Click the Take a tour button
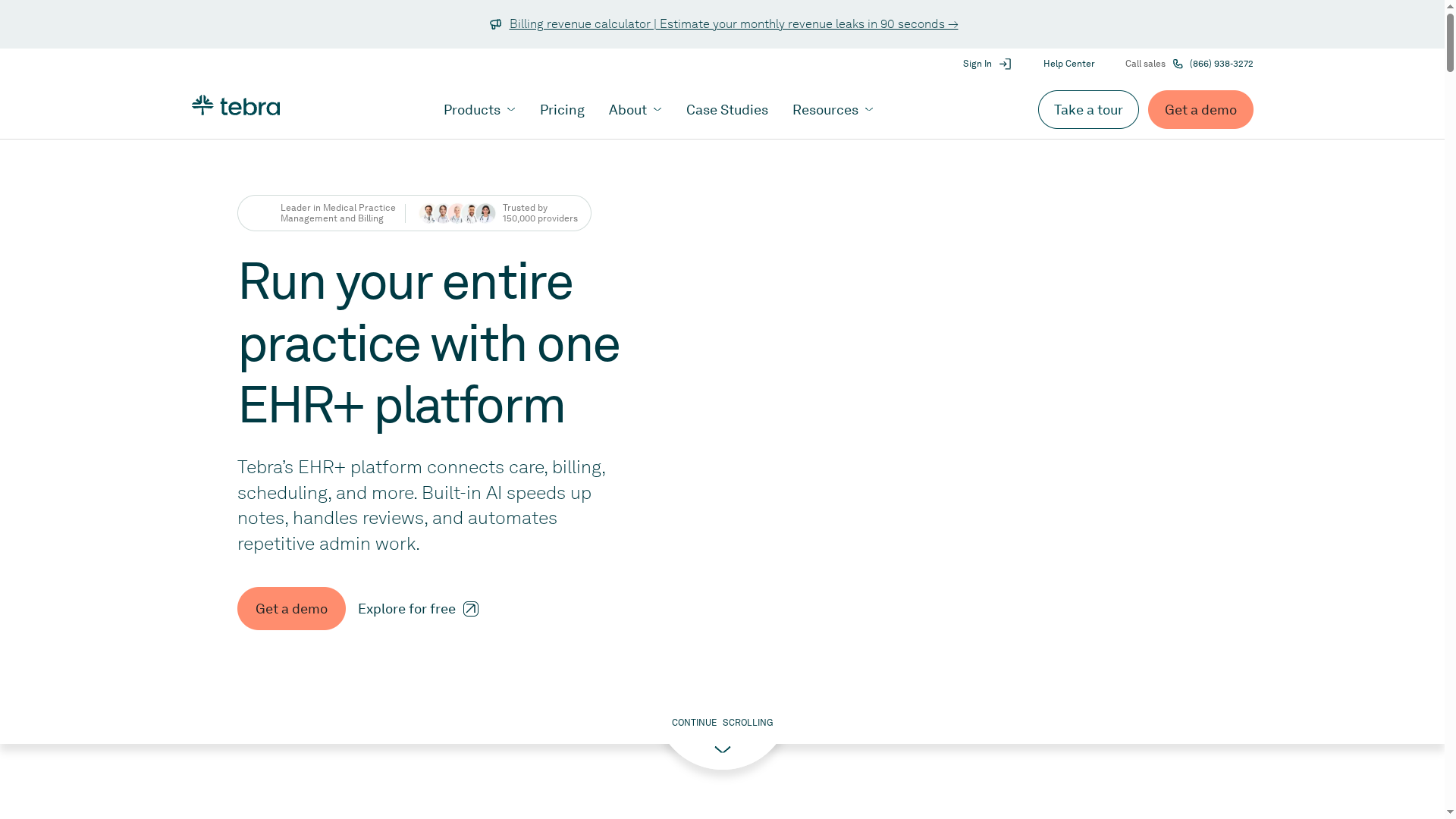The height and width of the screenshot is (819, 1456). 1088,109
